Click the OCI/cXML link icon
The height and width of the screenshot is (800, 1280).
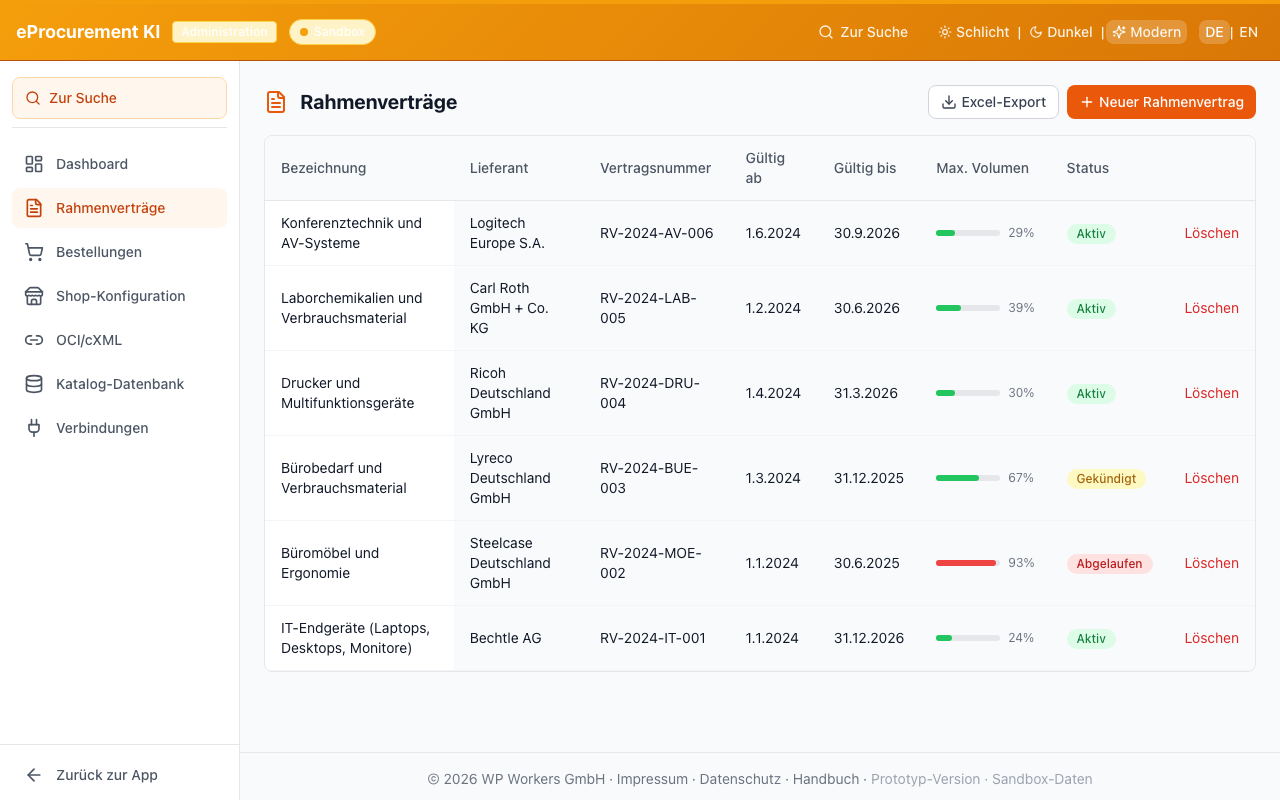coord(34,340)
